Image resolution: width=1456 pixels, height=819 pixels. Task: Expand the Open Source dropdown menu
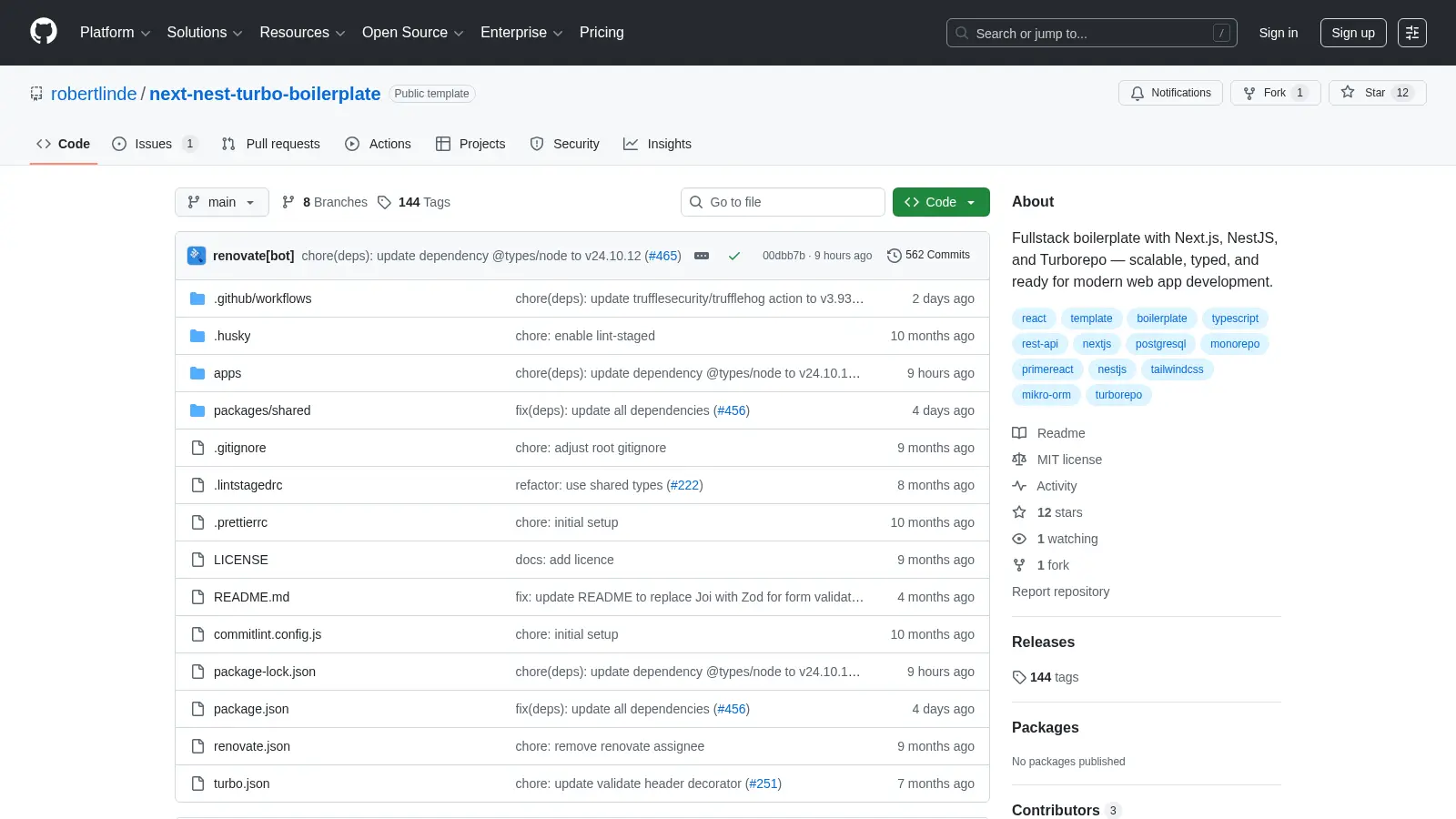413,33
